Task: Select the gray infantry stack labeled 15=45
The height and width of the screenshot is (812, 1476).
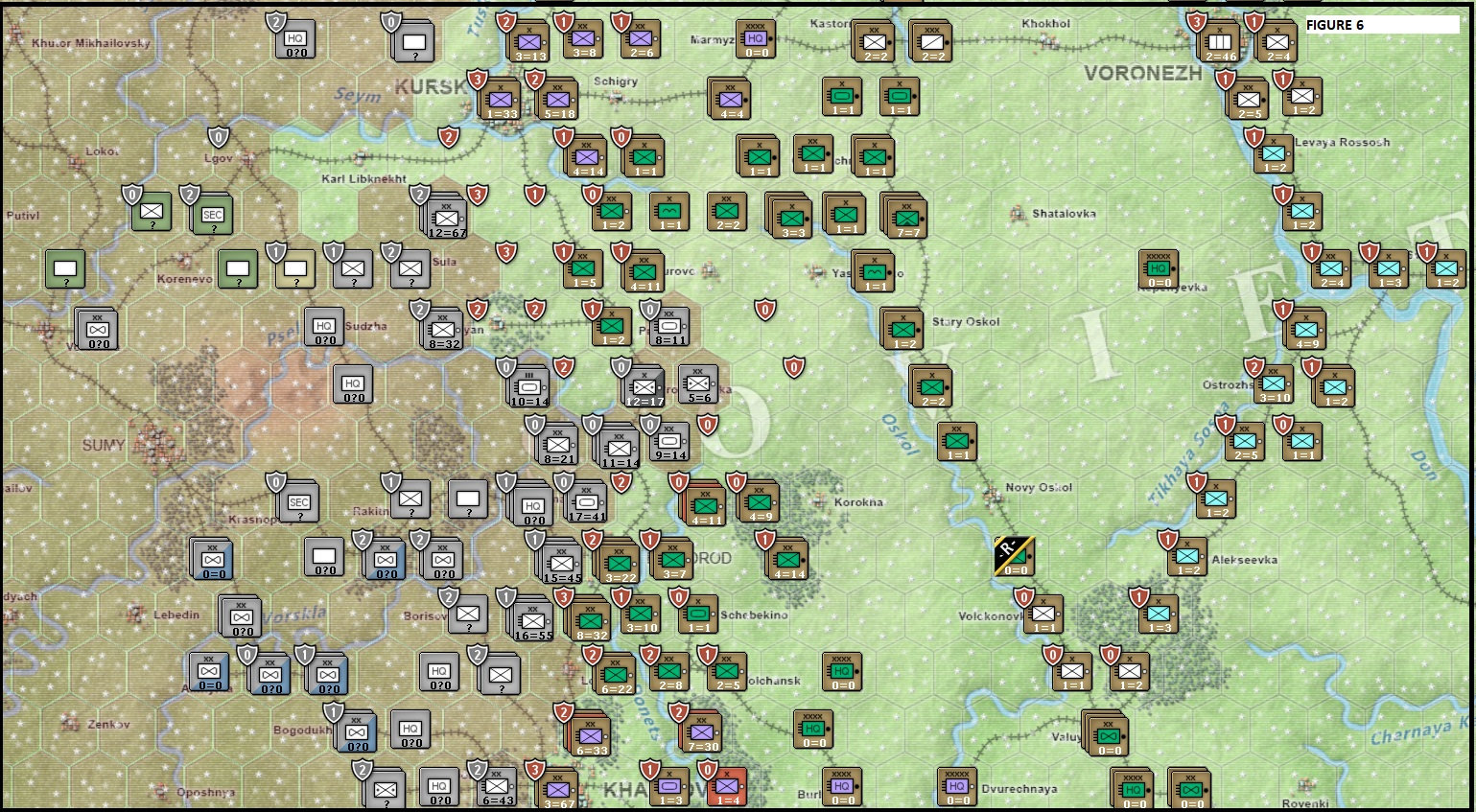Action: (x=561, y=564)
